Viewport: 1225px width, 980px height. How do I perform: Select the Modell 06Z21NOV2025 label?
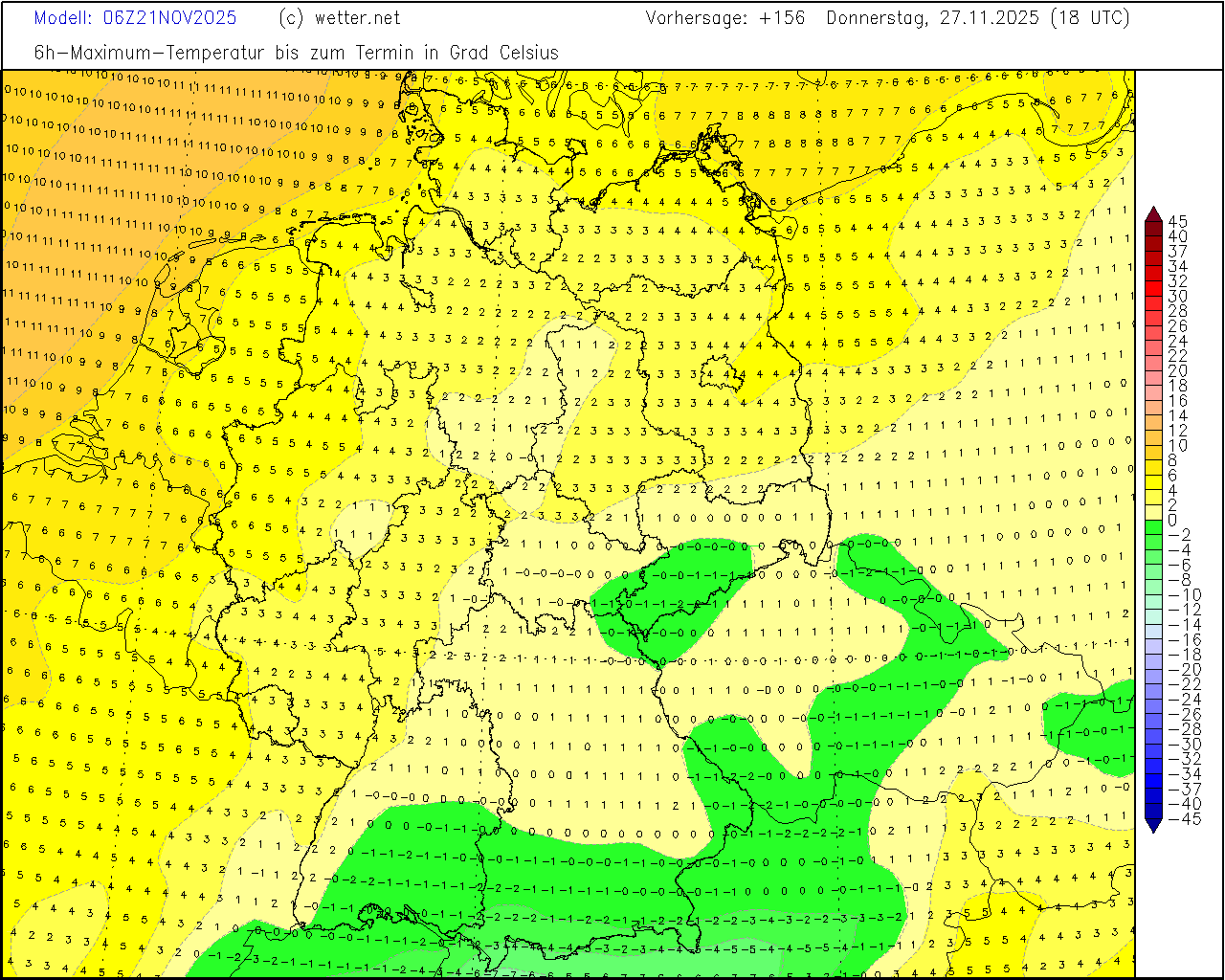click(x=135, y=18)
